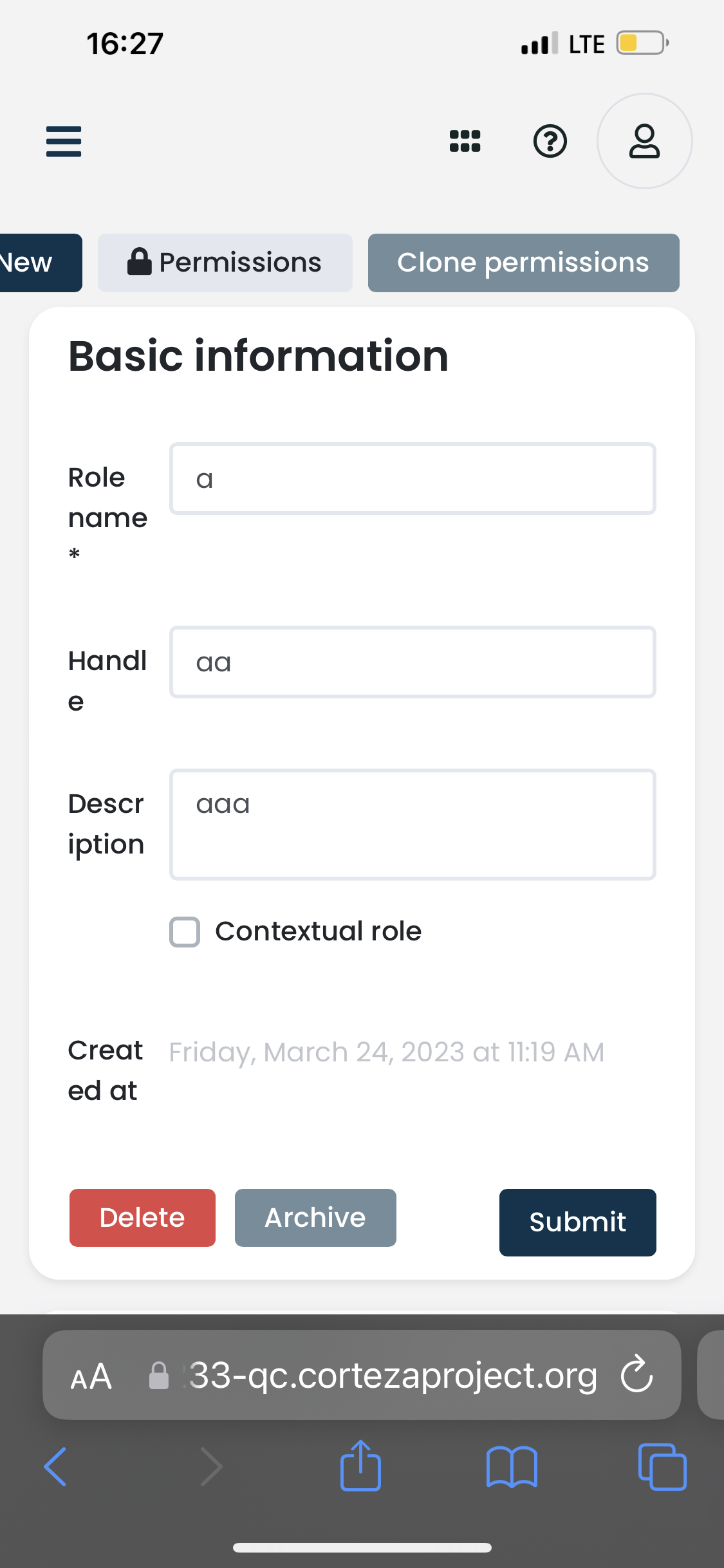Enable the Contextual role checkbox
Viewport: 724px width, 1568px height.
[x=184, y=931]
